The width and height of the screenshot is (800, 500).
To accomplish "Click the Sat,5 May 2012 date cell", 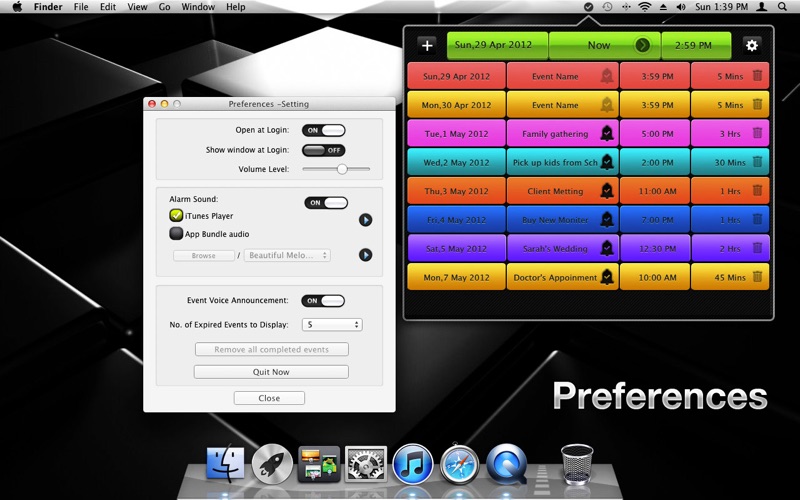I will click(457, 248).
